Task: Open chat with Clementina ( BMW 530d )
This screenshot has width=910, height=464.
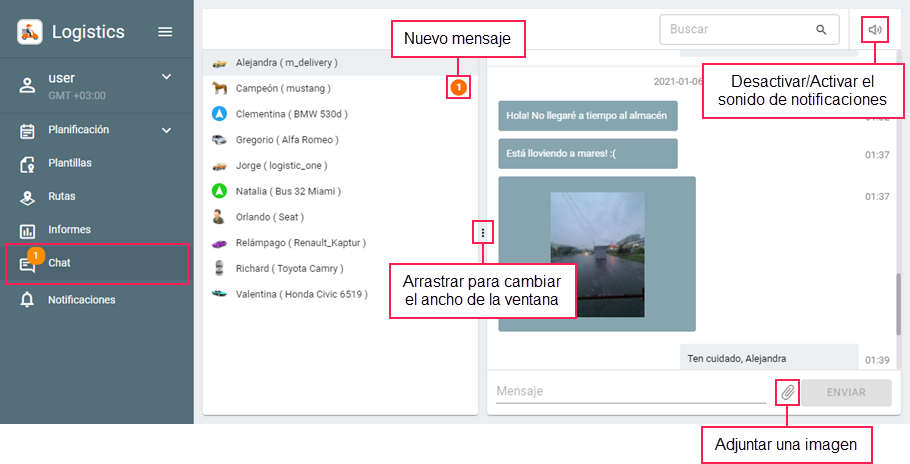Action: [x=340, y=114]
